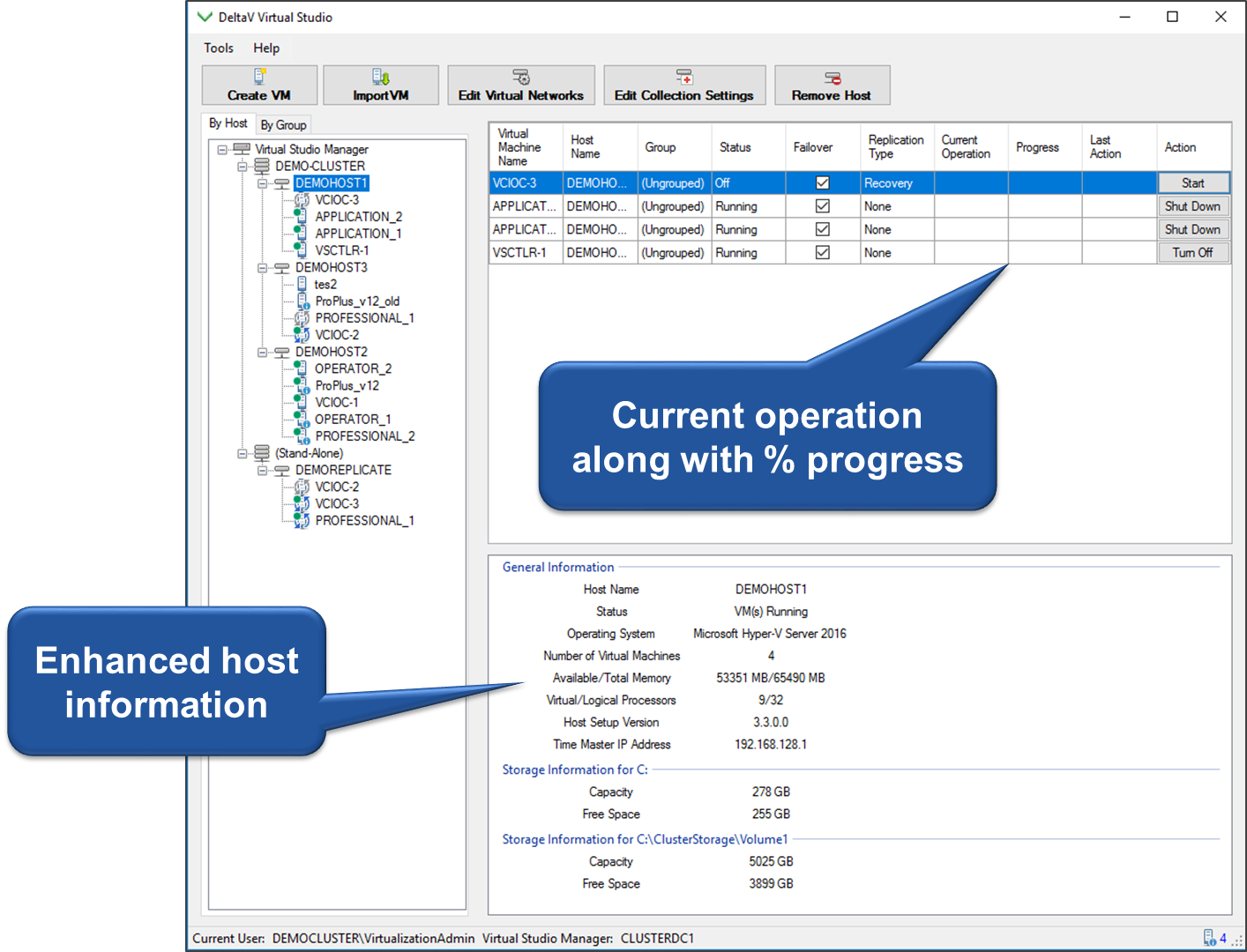Click the VM count icon in the status bar

1209,937
